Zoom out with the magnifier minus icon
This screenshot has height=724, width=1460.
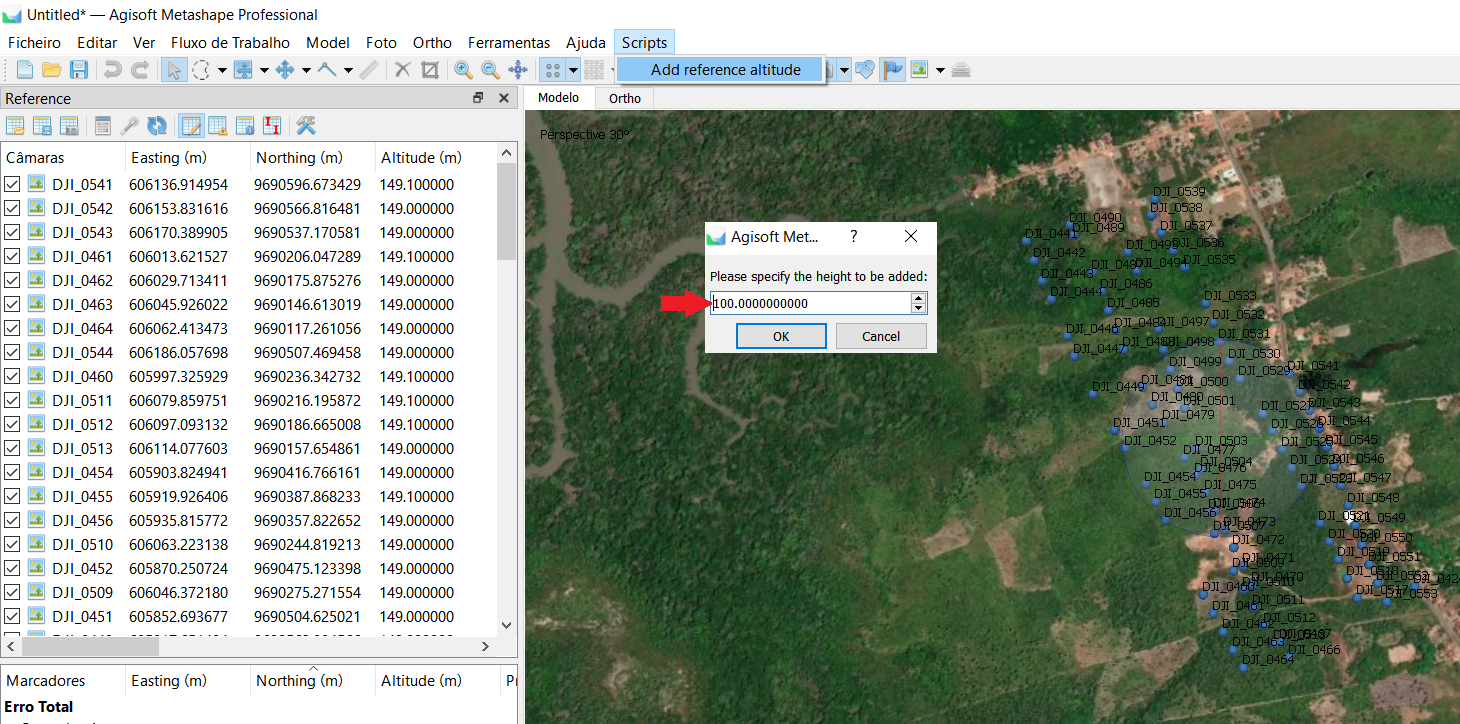491,70
